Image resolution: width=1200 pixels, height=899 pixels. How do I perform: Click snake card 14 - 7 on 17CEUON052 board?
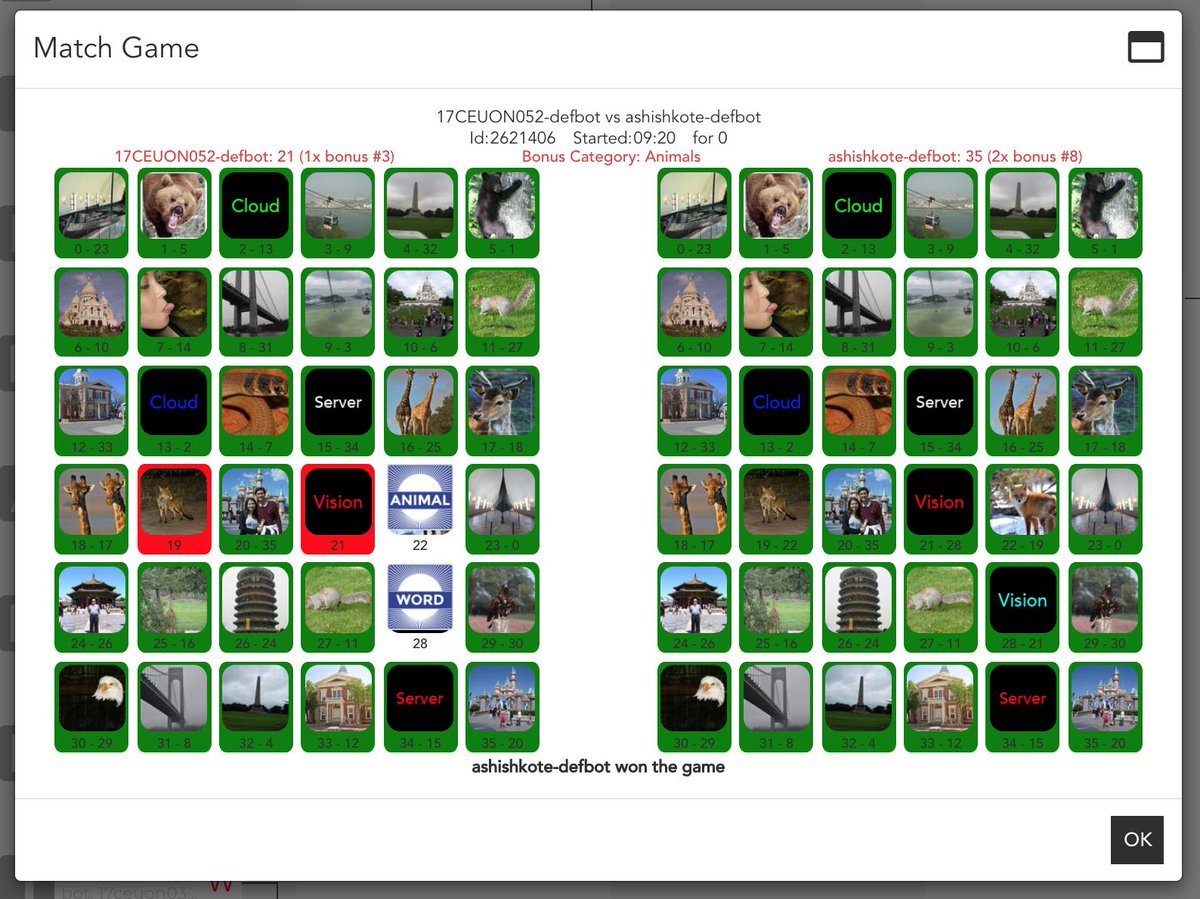[256, 410]
